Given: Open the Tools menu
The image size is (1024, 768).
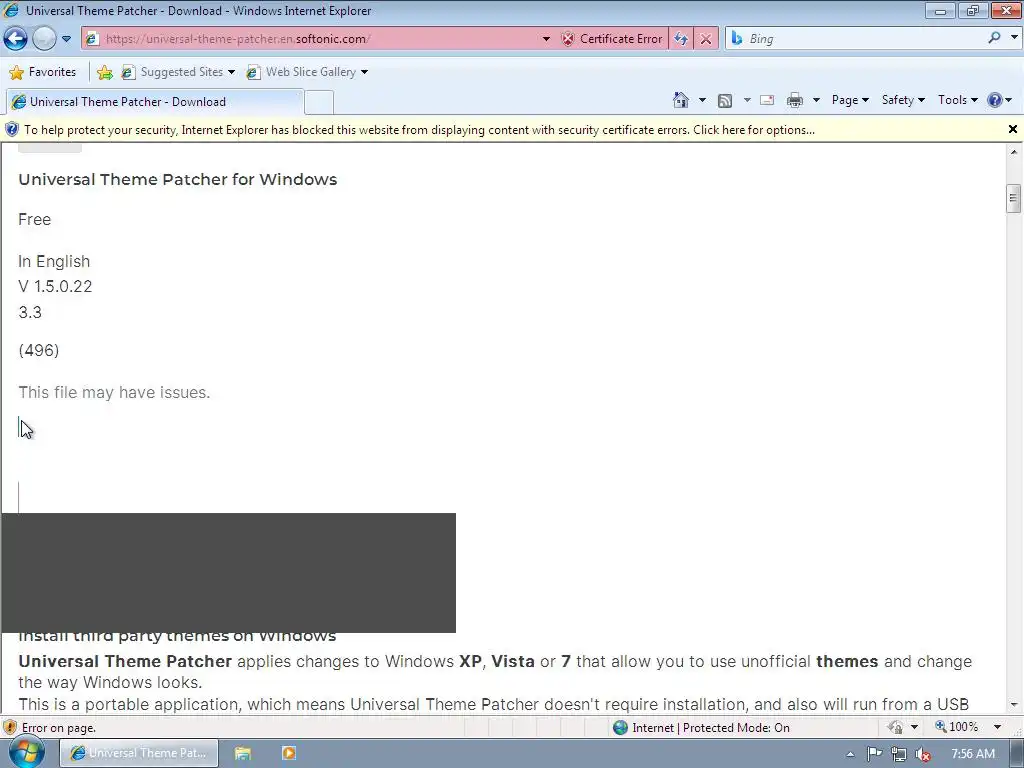Looking at the screenshot, I should tap(957, 100).
